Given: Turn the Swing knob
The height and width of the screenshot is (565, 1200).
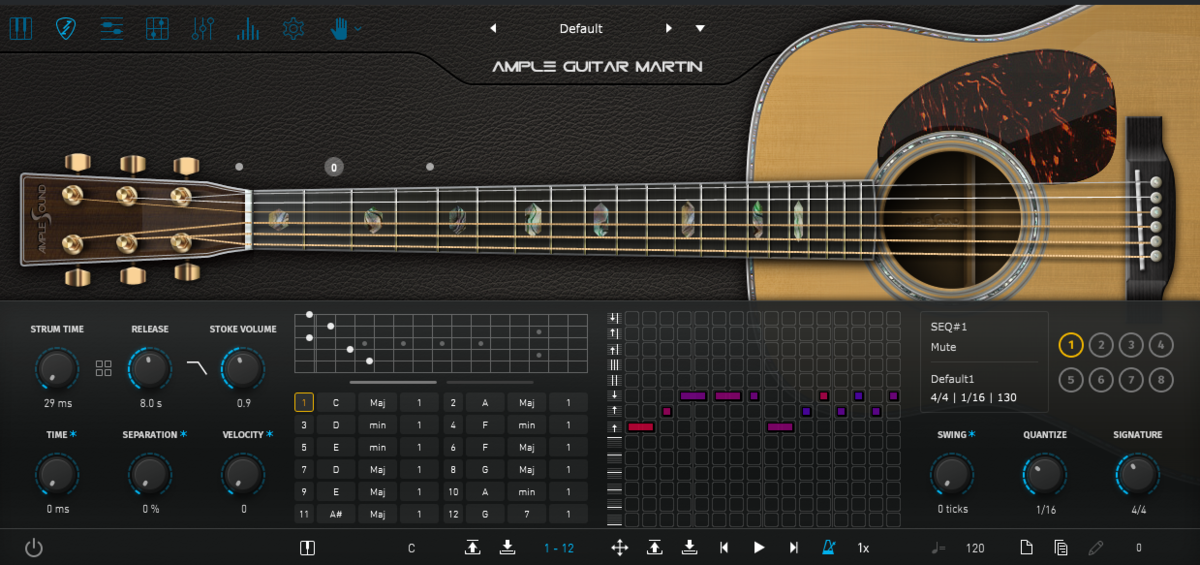Looking at the screenshot, I should tap(952, 475).
